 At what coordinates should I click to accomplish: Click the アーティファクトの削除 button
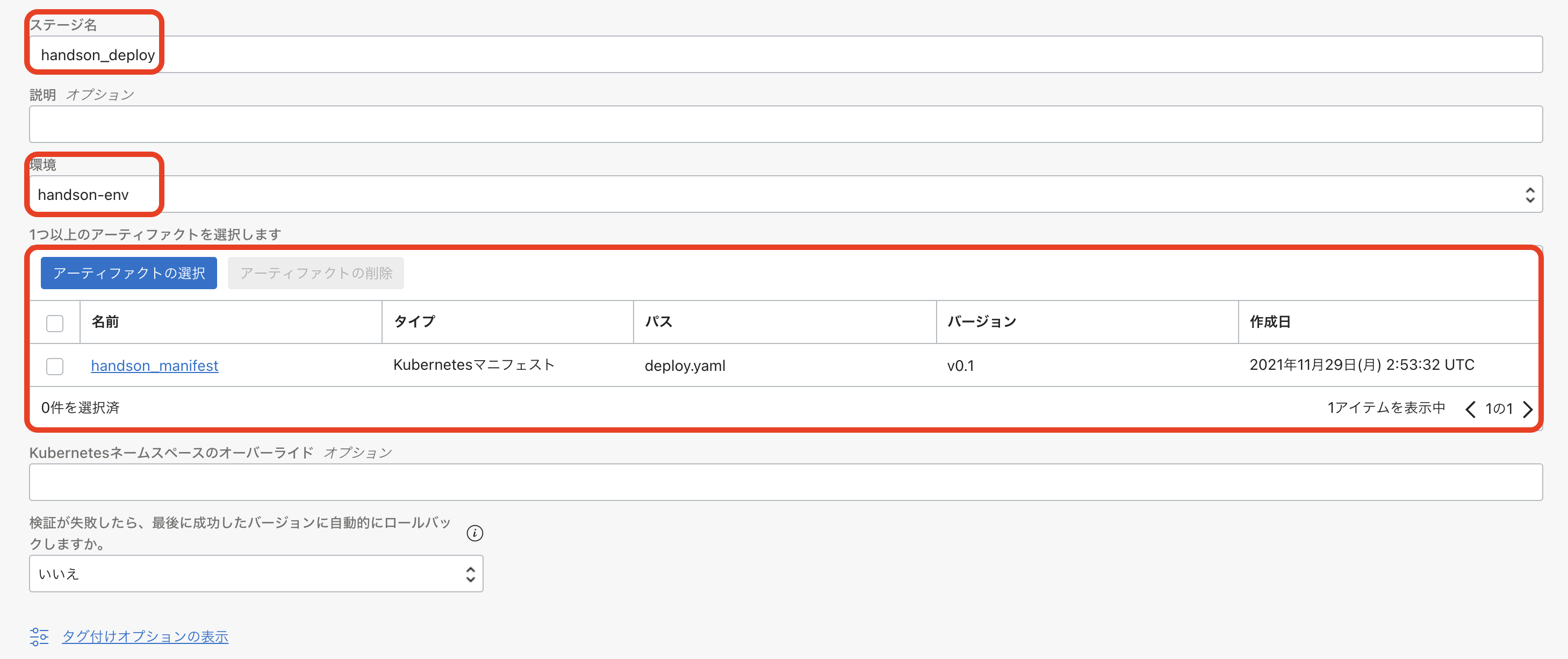(x=315, y=273)
